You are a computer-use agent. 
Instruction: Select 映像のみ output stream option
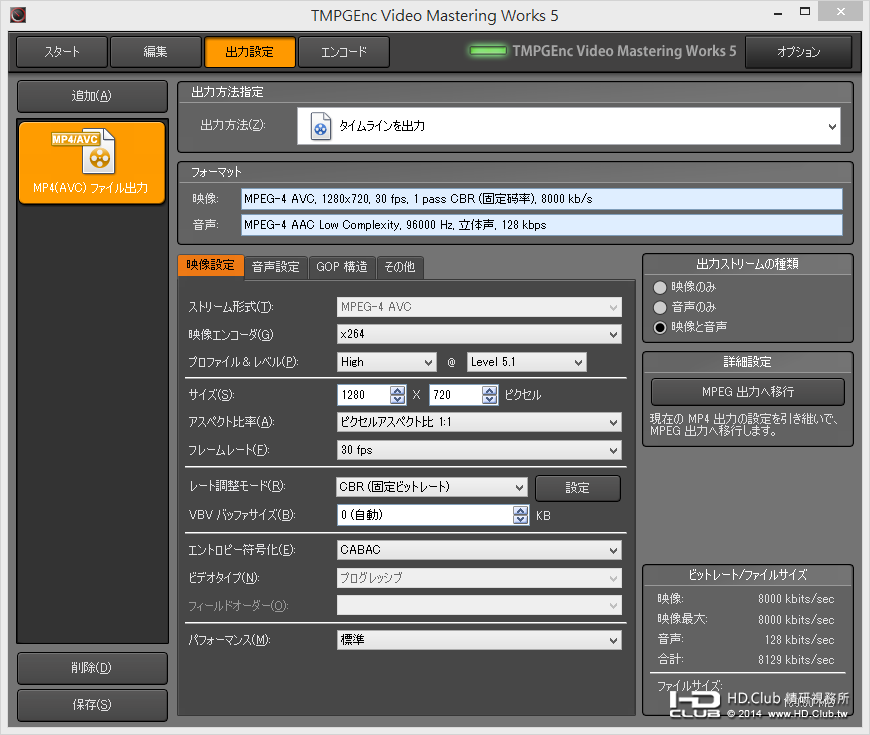click(x=659, y=288)
